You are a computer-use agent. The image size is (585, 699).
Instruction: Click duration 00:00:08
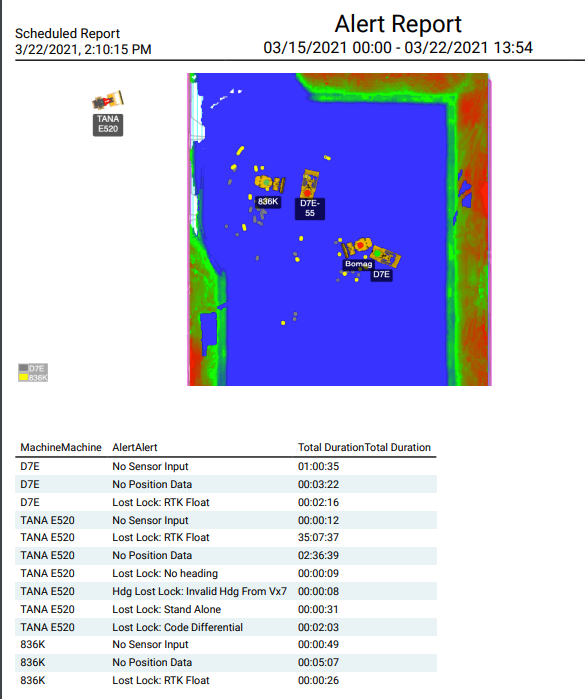(x=318, y=591)
